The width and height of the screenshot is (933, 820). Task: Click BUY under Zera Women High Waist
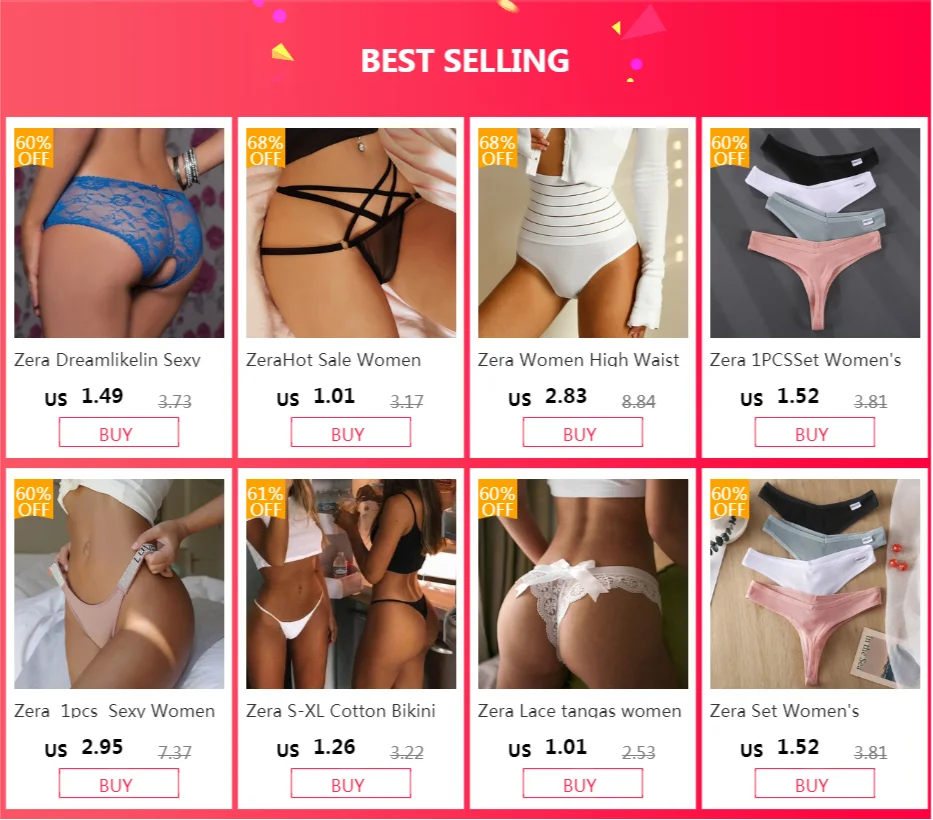[x=583, y=432]
